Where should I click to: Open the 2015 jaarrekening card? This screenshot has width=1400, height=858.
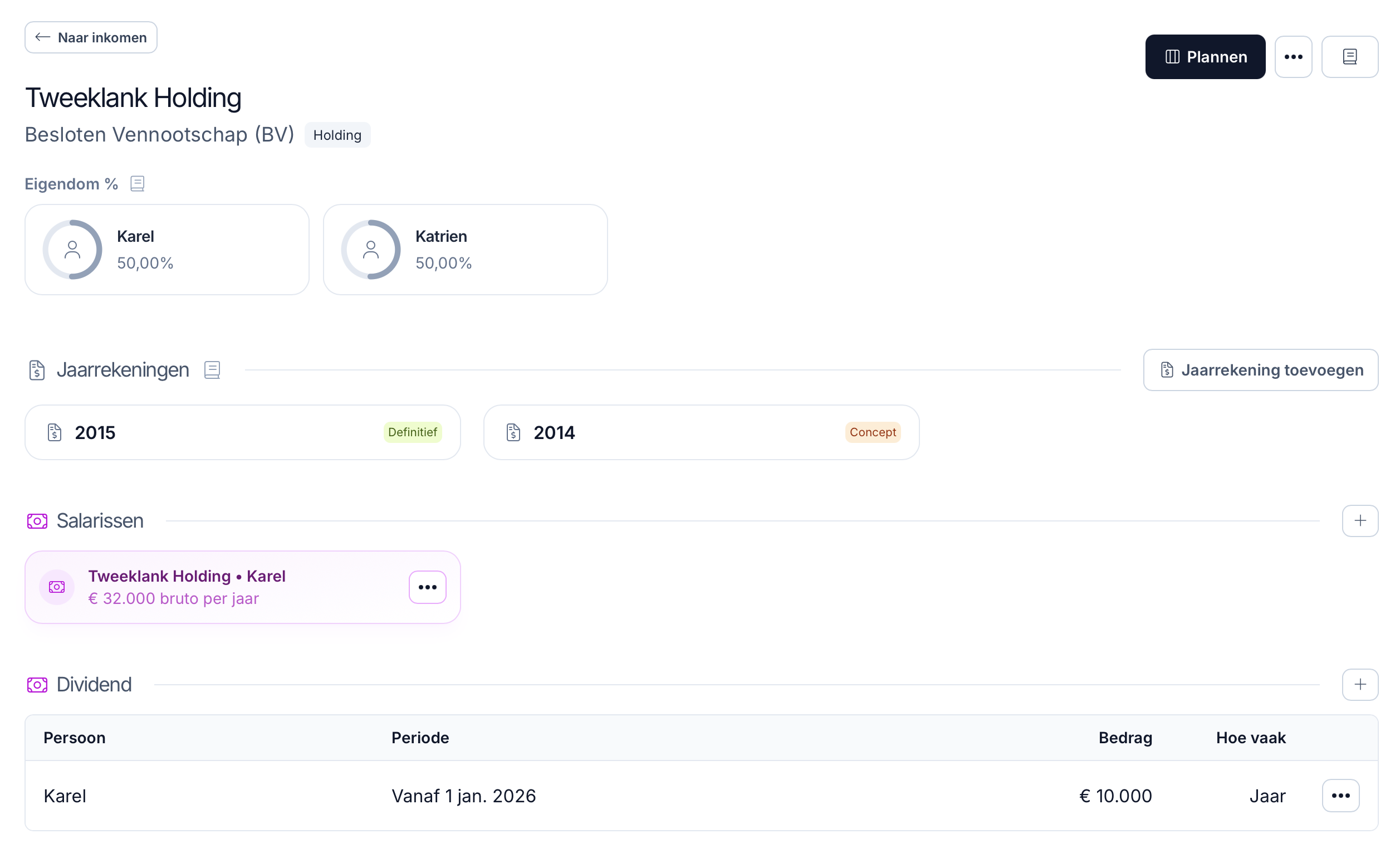[243, 433]
